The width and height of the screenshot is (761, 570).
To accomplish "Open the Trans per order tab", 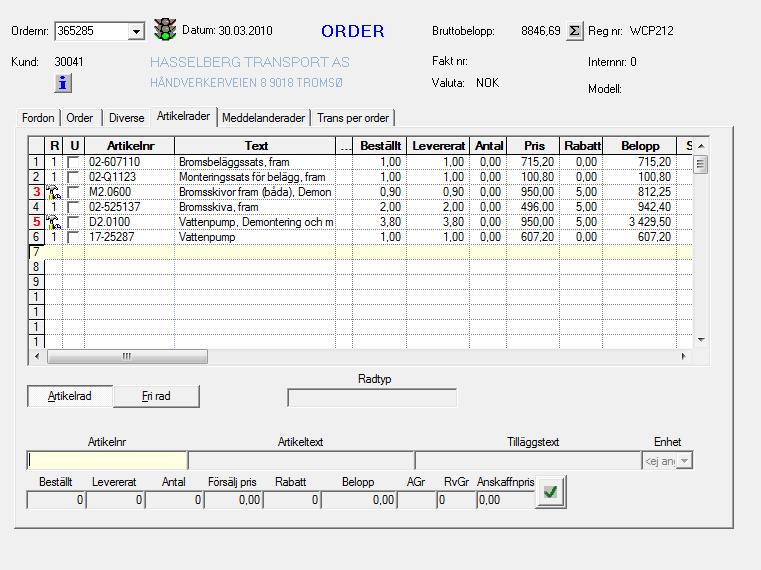I will (353, 118).
